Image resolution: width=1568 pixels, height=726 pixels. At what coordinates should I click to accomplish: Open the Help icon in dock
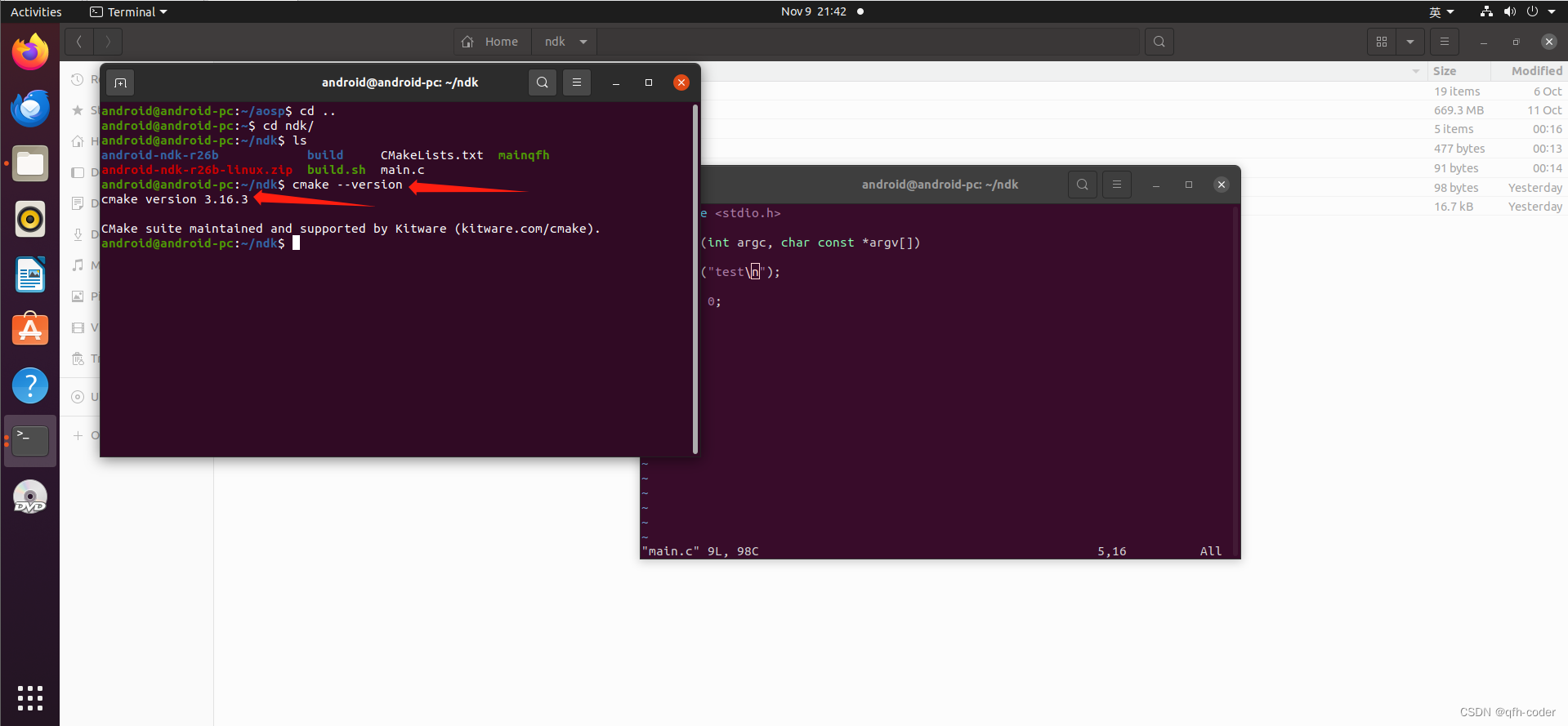coord(30,385)
